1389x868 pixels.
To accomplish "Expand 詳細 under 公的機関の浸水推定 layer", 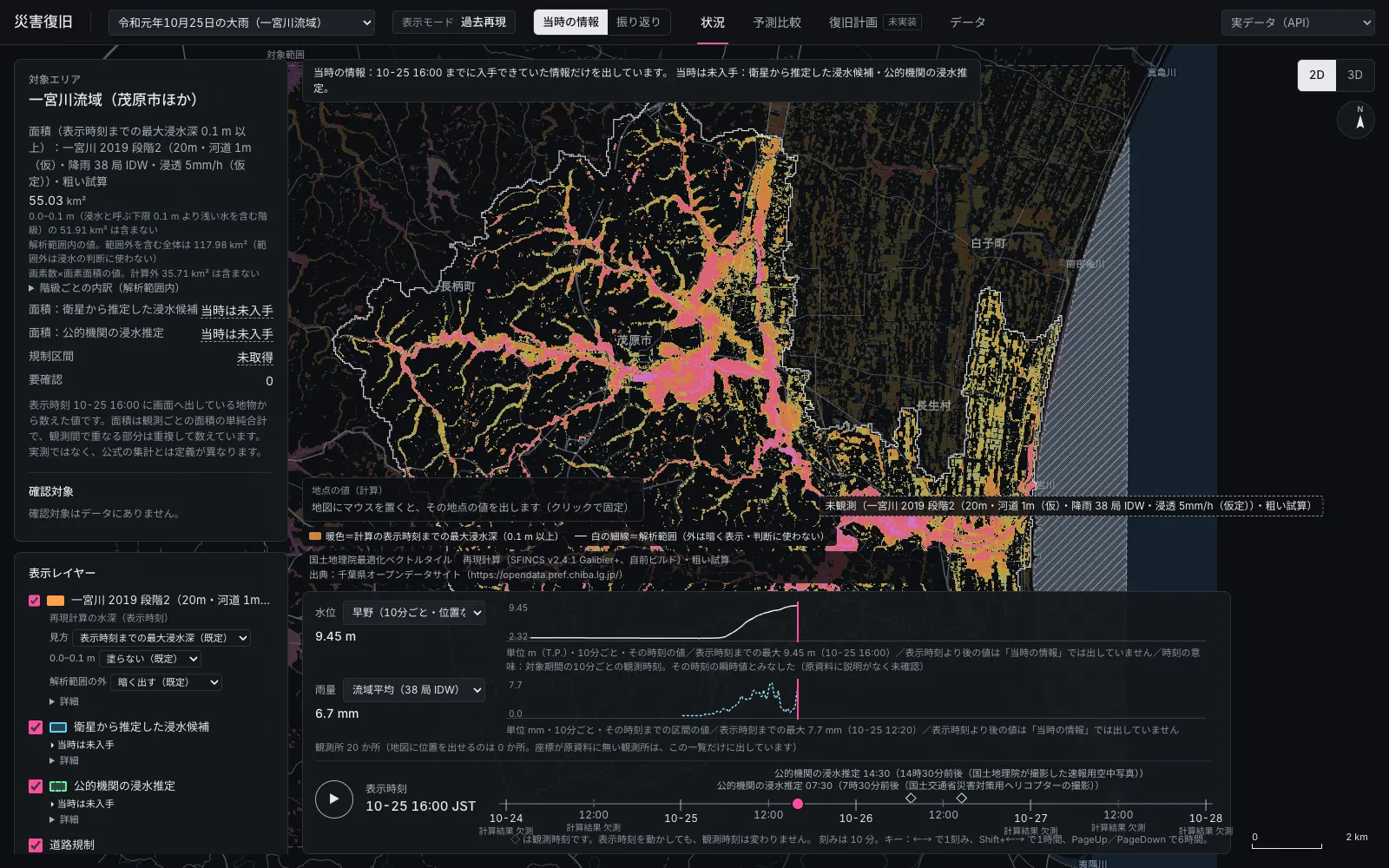I will [x=64, y=819].
